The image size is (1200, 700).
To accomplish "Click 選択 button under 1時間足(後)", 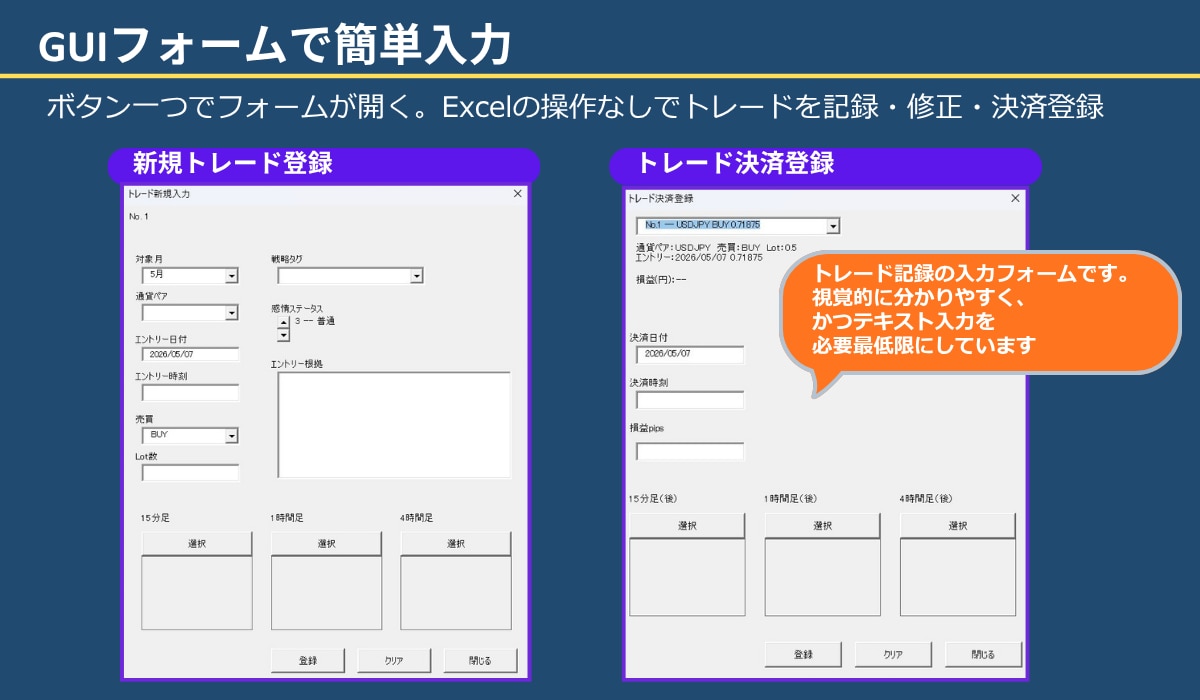I will [822, 526].
